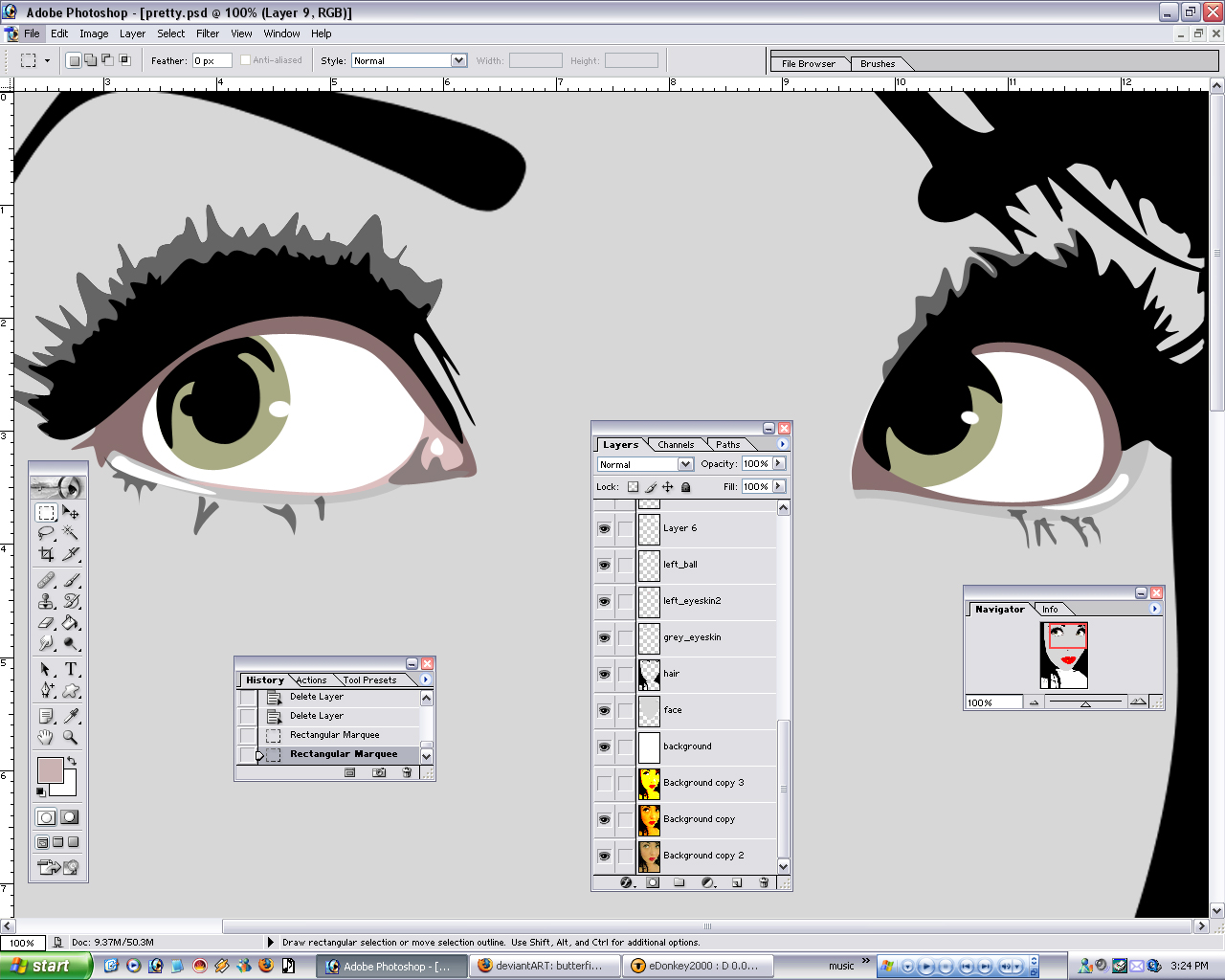Select the Move tool
This screenshot has height=980, width=1225.
[71, 513]
